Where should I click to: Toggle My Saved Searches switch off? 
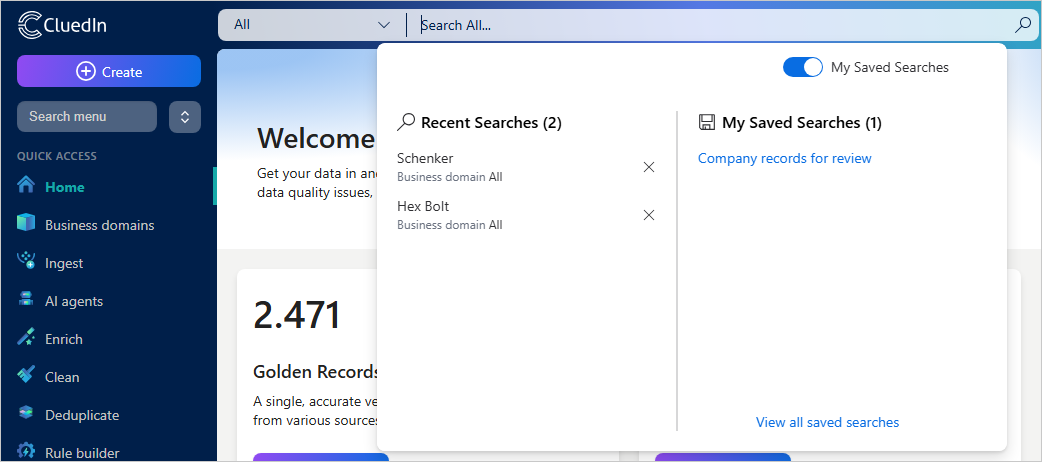pos(803,67)
